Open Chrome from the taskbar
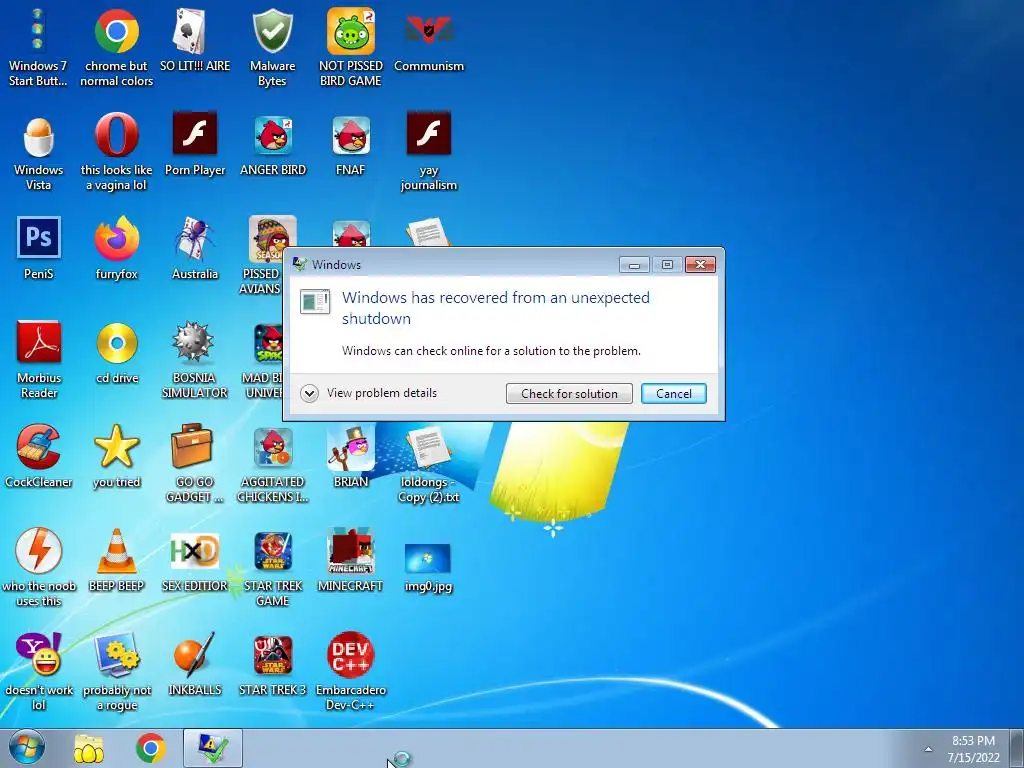Screen dimensions: 1024x768 pyautogui.click(x=150, y=748)
